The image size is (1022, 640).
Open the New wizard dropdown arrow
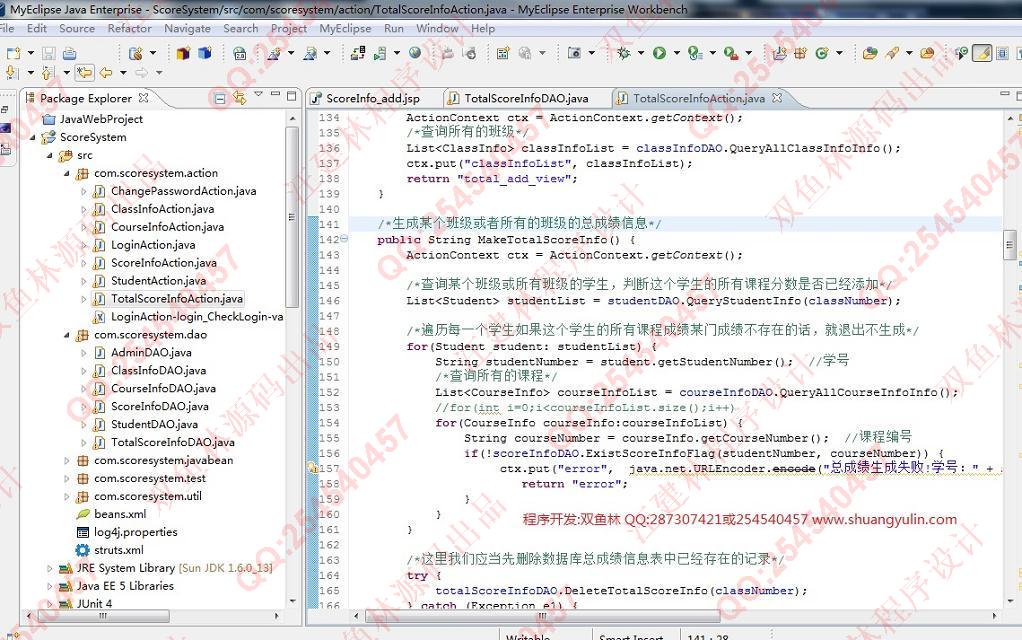click(x=31, y=53)
